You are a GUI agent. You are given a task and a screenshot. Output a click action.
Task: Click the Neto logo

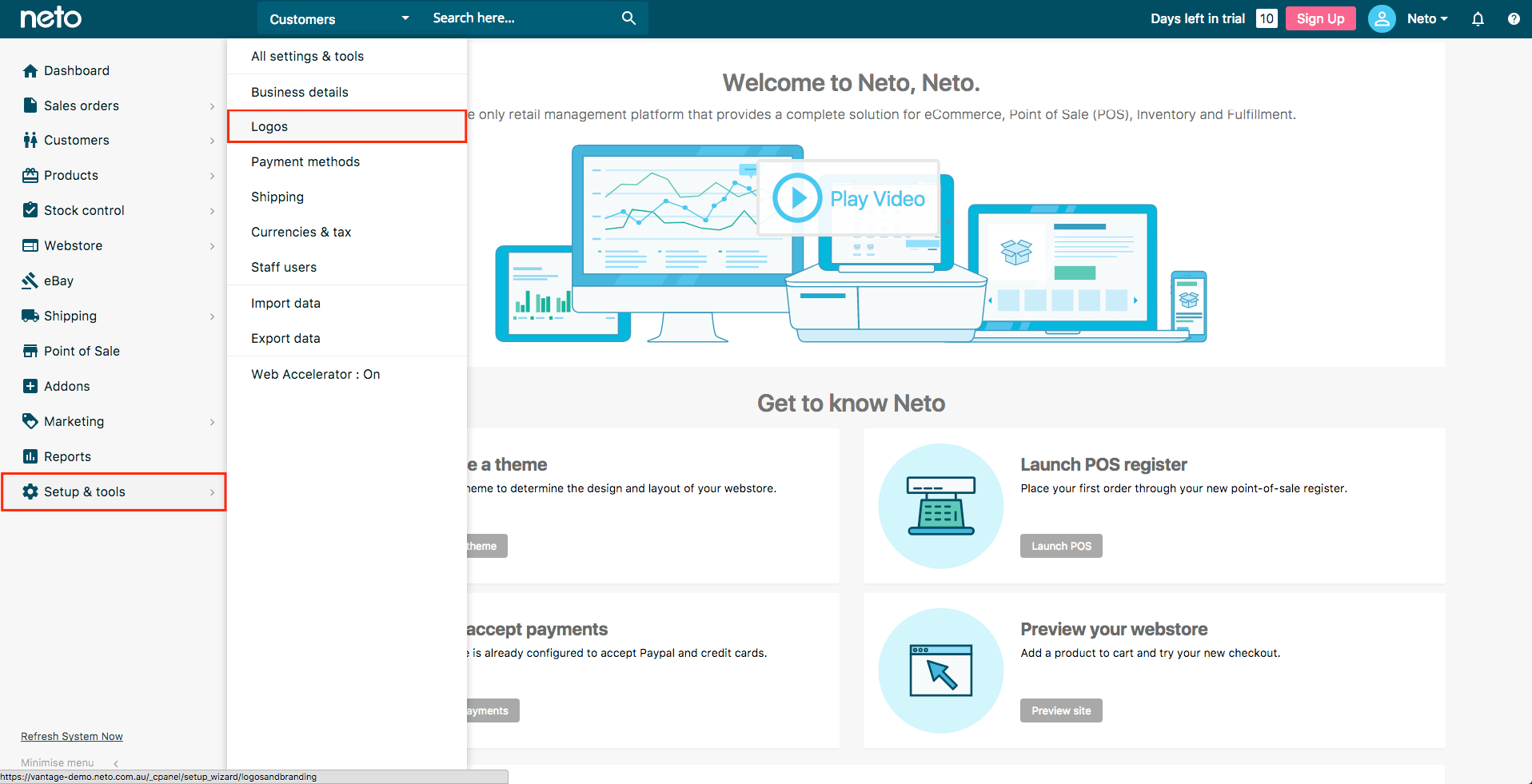(50, 18)
